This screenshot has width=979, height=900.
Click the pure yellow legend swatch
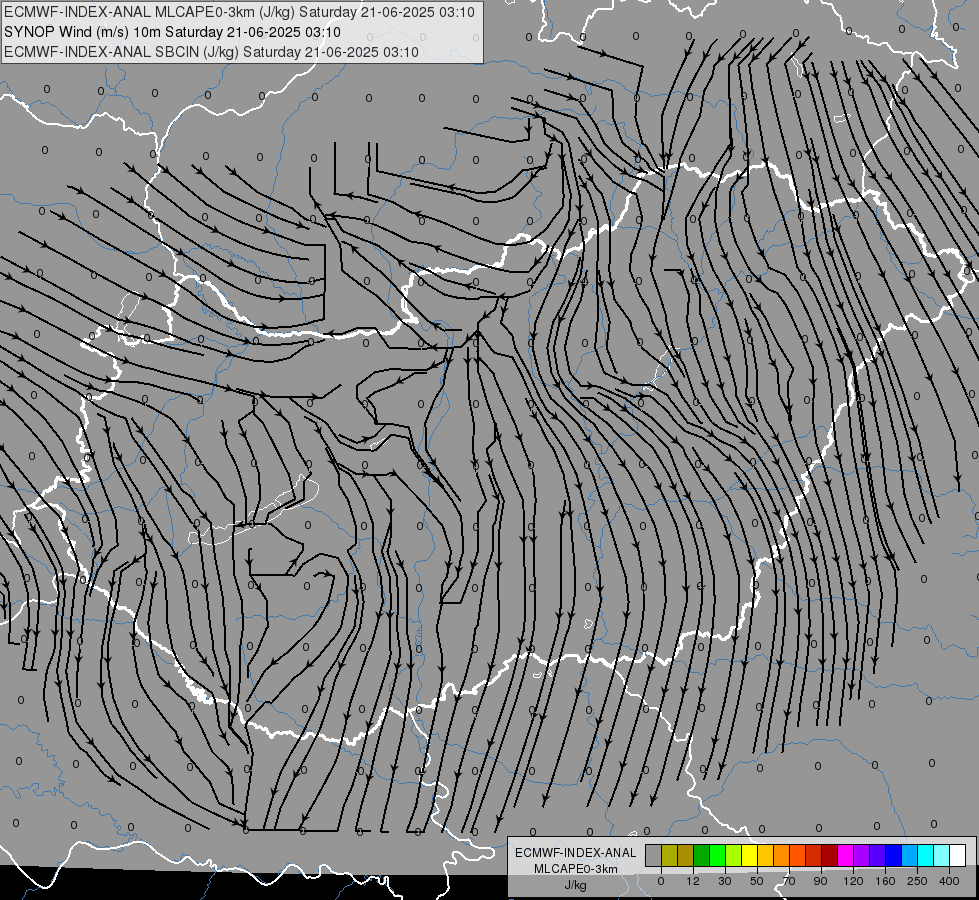[x=750, y=855]
